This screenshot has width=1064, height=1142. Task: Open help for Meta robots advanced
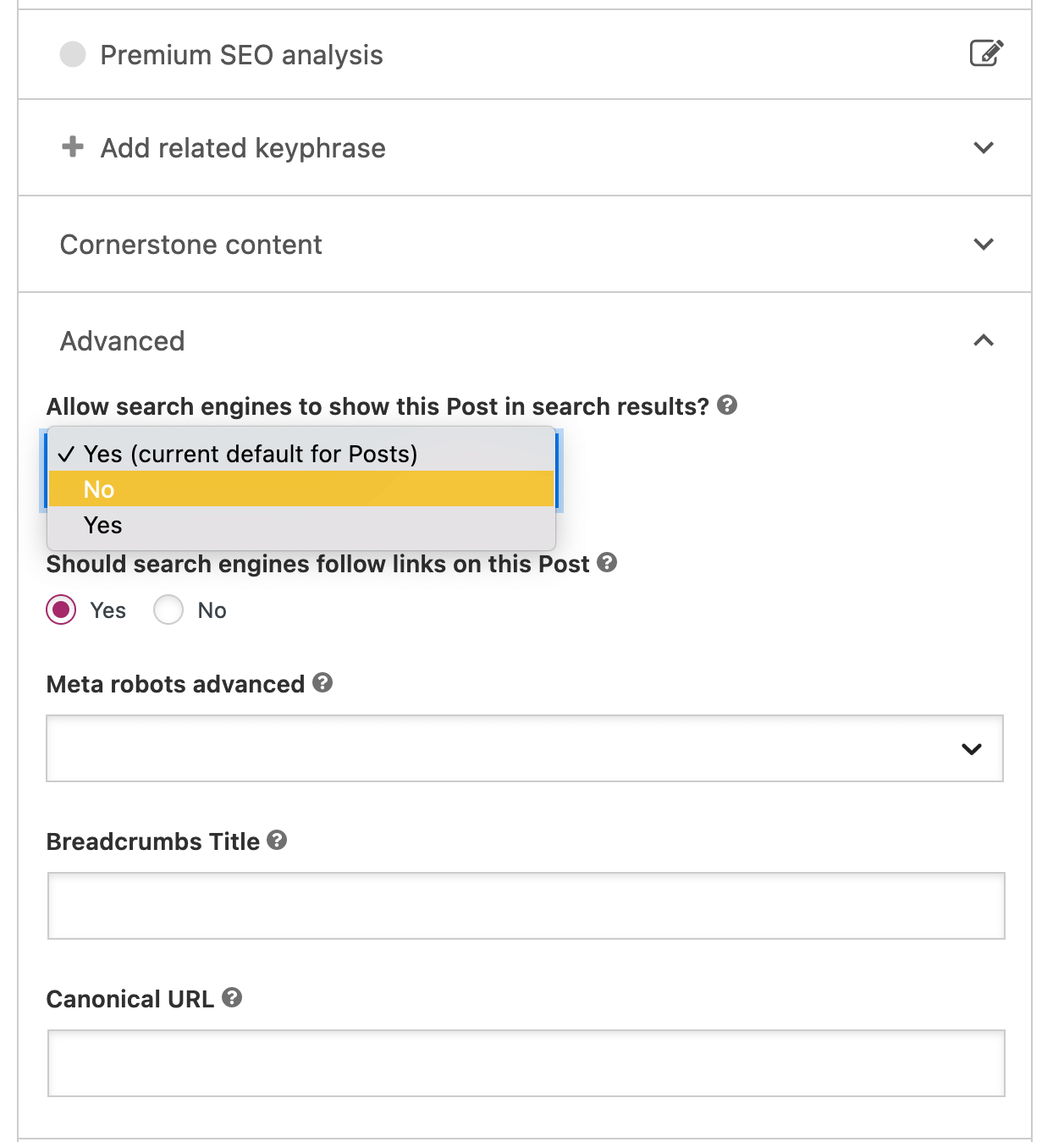(322, 683)
